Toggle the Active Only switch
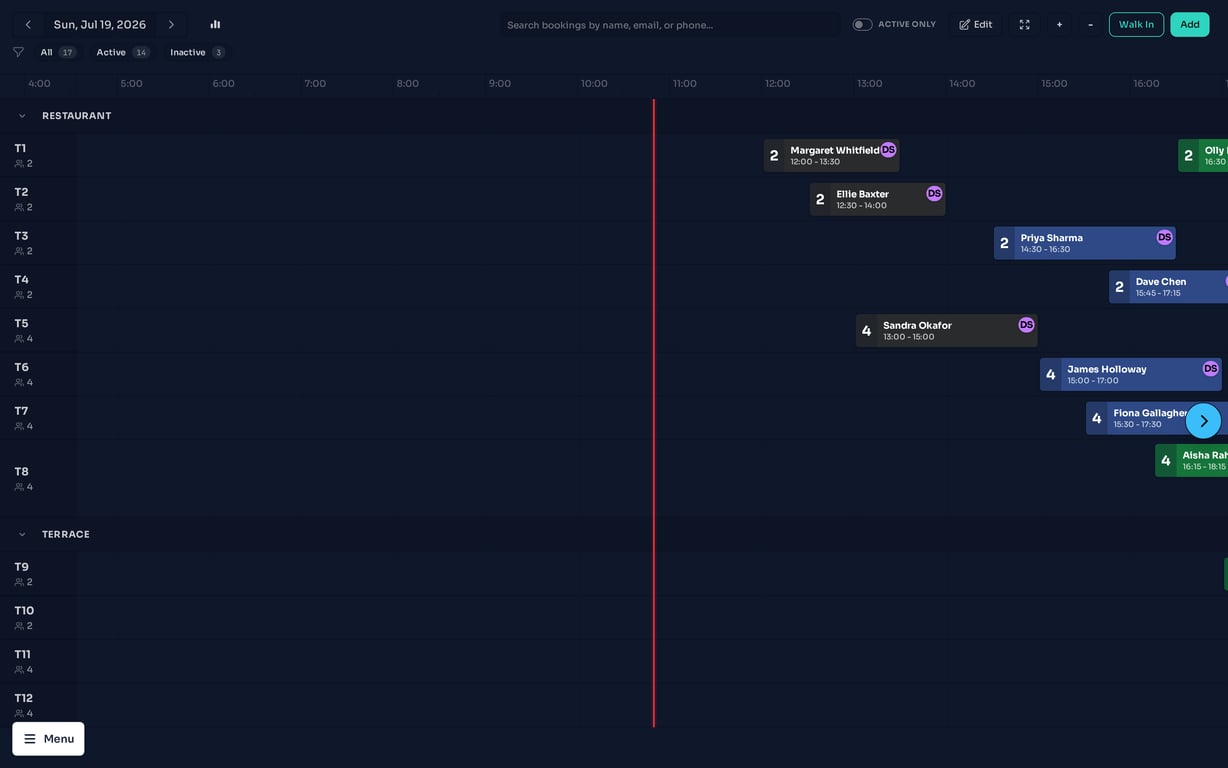Image resolution: width=1228 pixels, height=768 pixels. click(862, 25)
